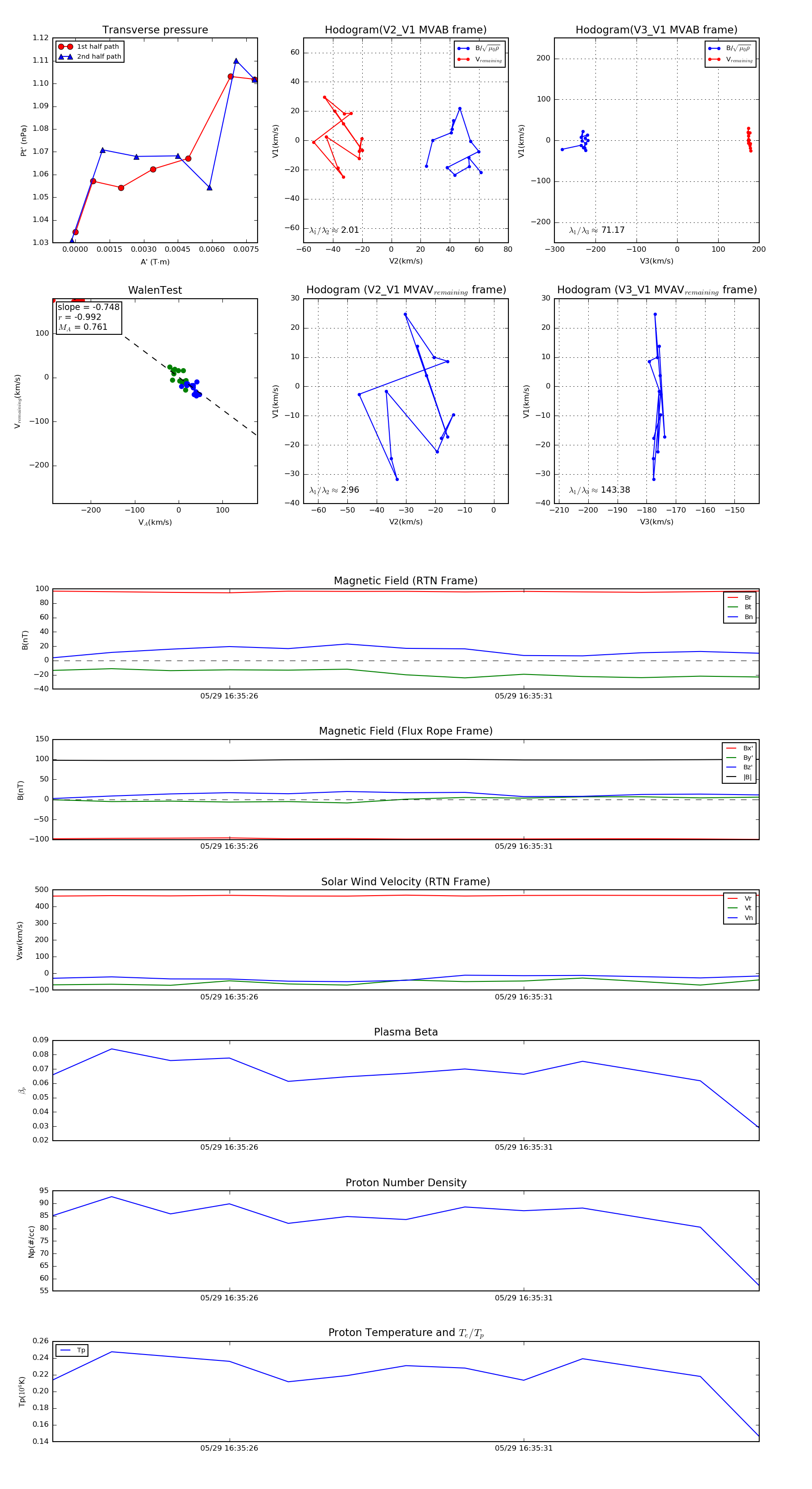
Task: Select the '|B|' legend entry
Action: [739, 777]
